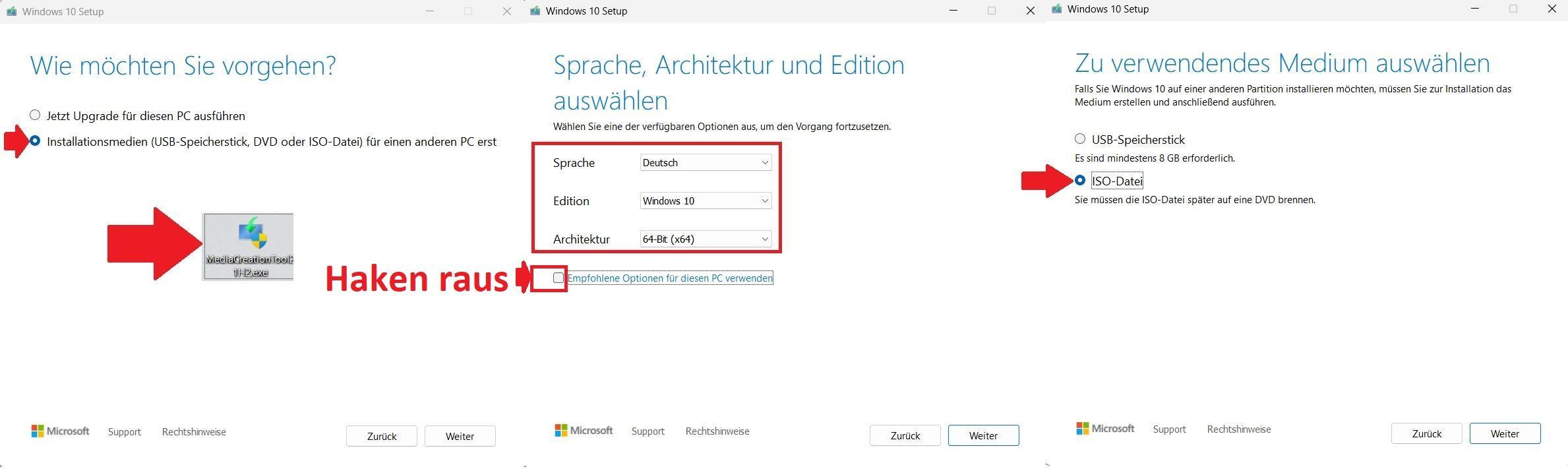Click the setup icon in the second window's title bar
This screenshot has width=1568, height=469.
point(535,11)
